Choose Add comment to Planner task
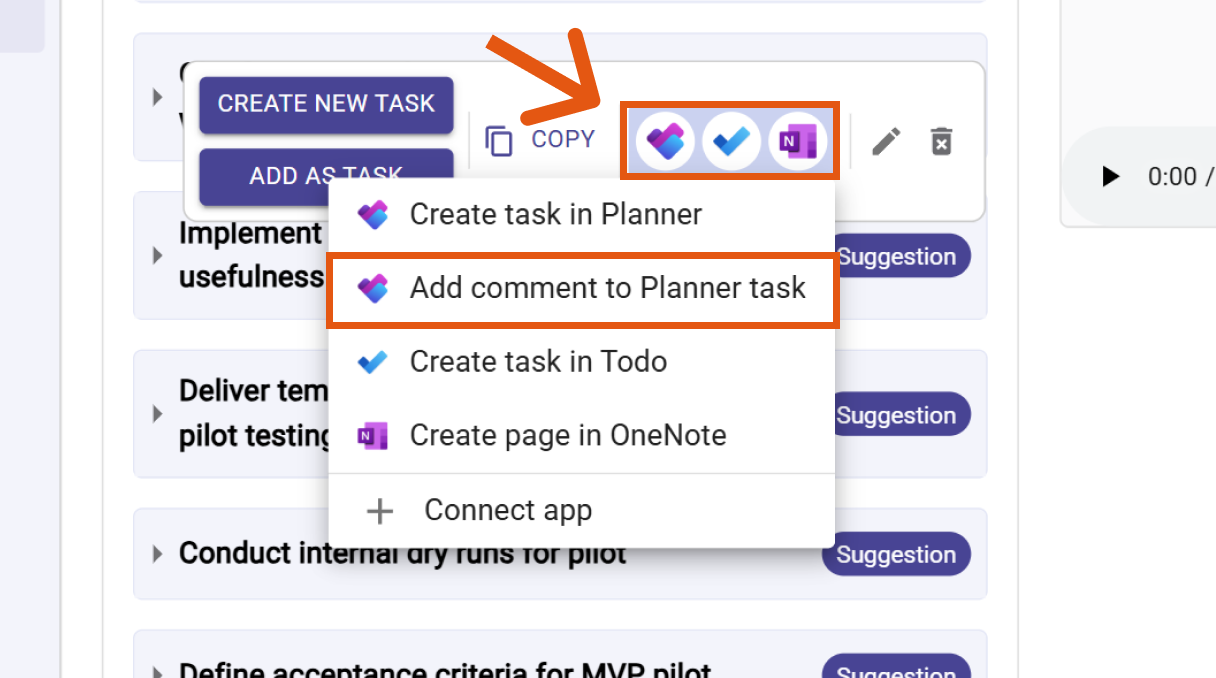 point(607,288)
